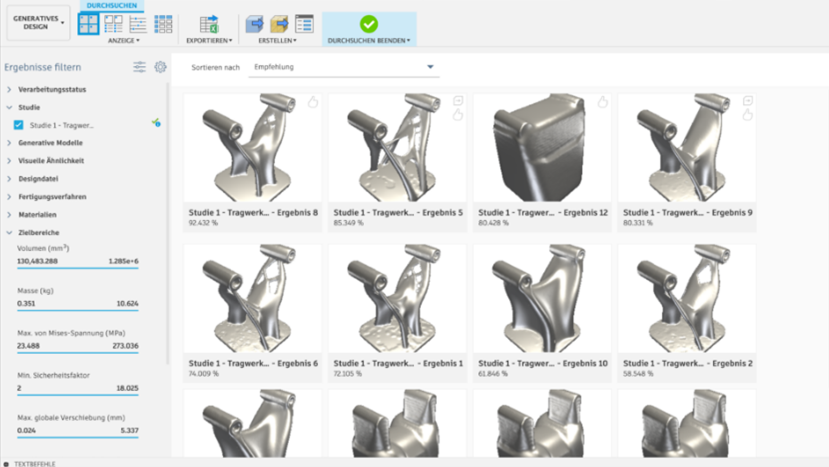
Task: Open Ergebnis 9 result thumbnail
Action: (687, 148)
